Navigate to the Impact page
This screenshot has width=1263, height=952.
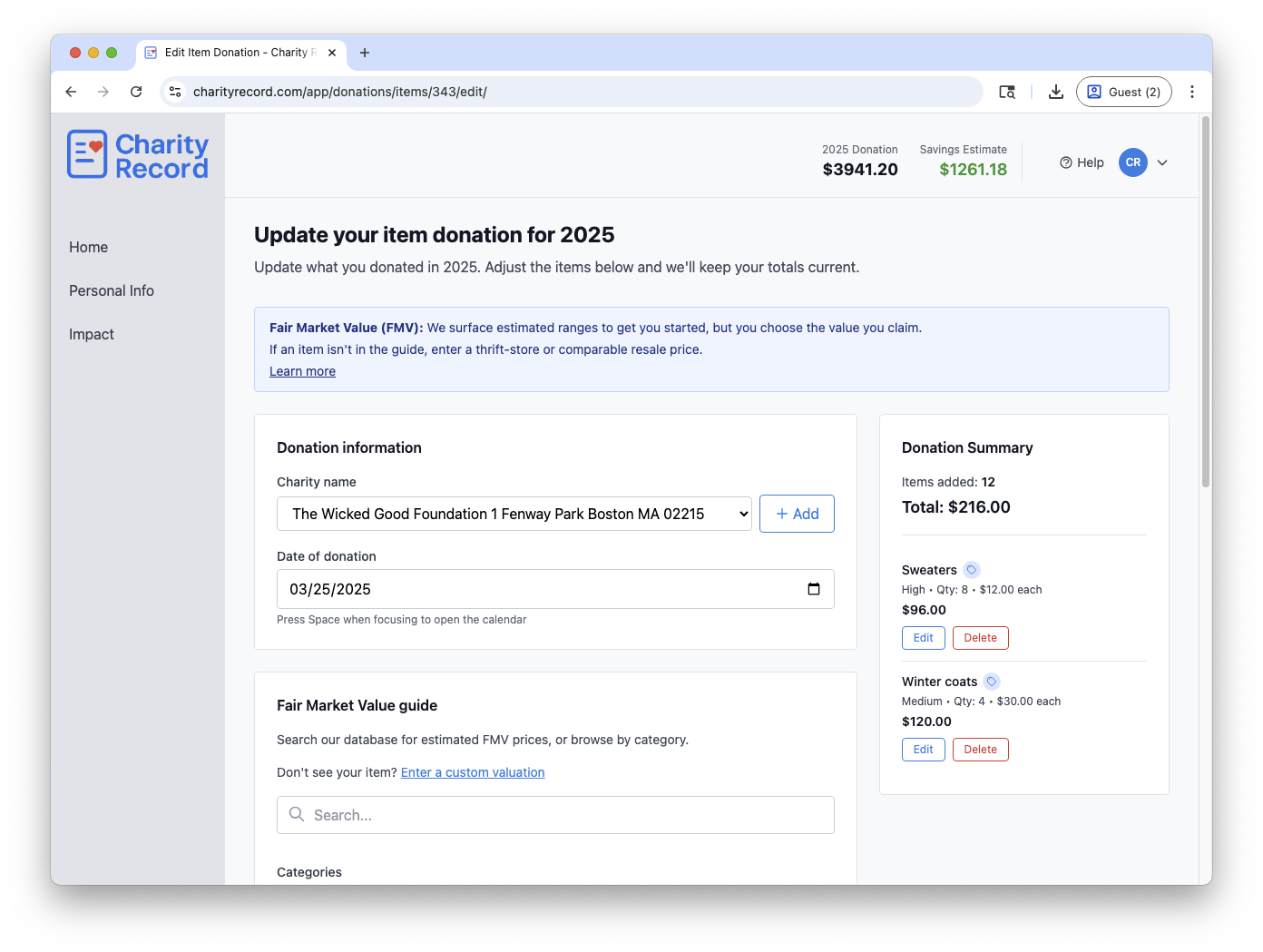coord(92,334)
